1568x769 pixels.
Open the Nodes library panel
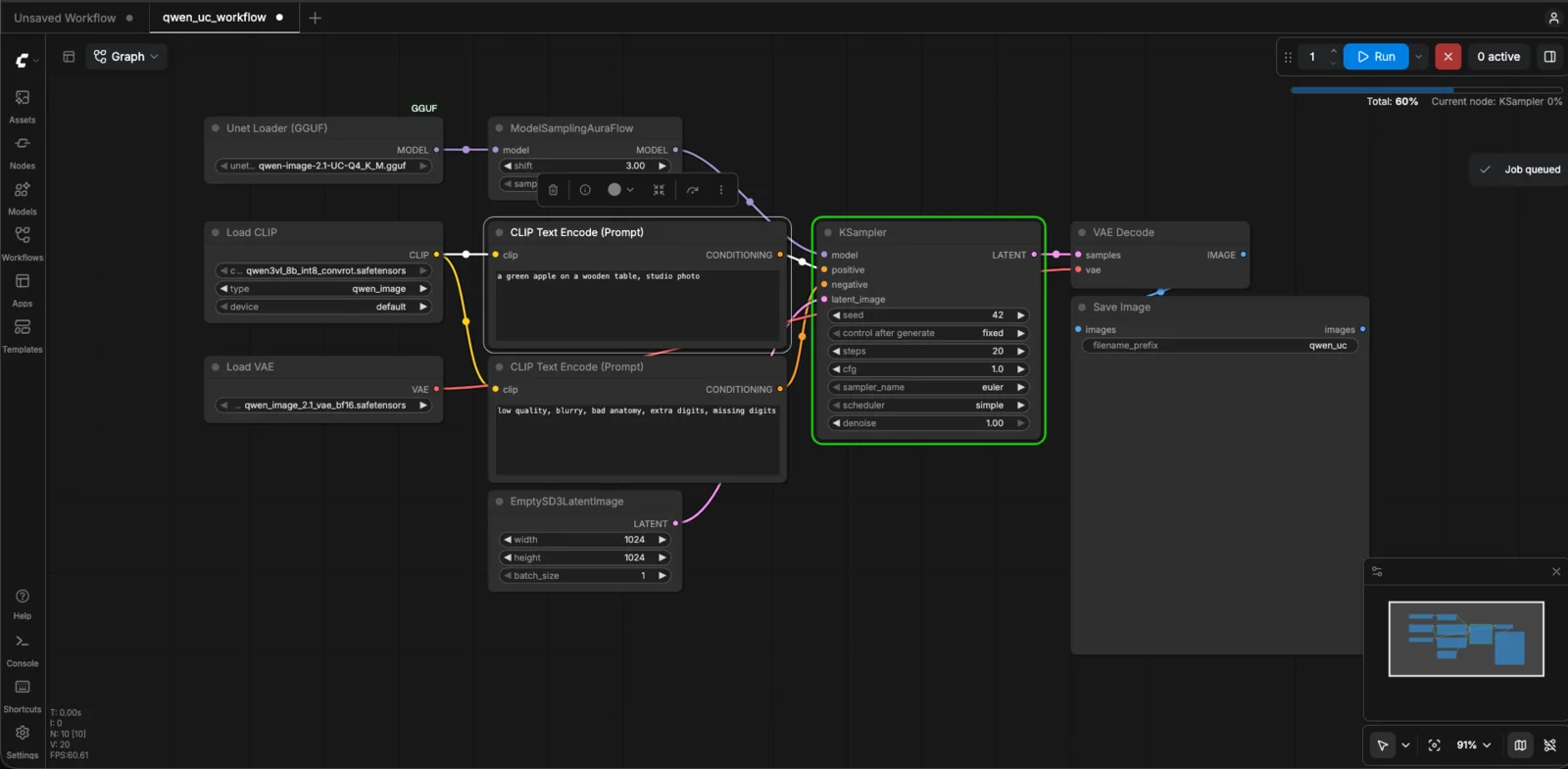[x=23, y=153]
